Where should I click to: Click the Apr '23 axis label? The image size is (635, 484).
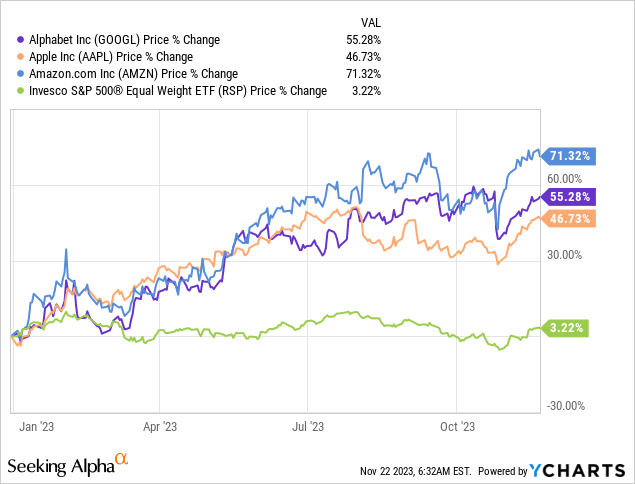(x=160, y=425)
